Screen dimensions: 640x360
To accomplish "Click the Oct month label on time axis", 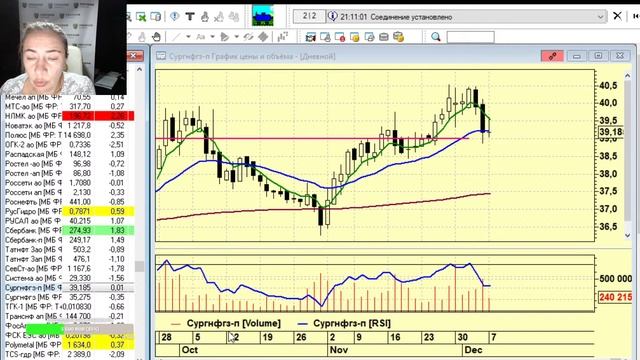I will point(190,350).
